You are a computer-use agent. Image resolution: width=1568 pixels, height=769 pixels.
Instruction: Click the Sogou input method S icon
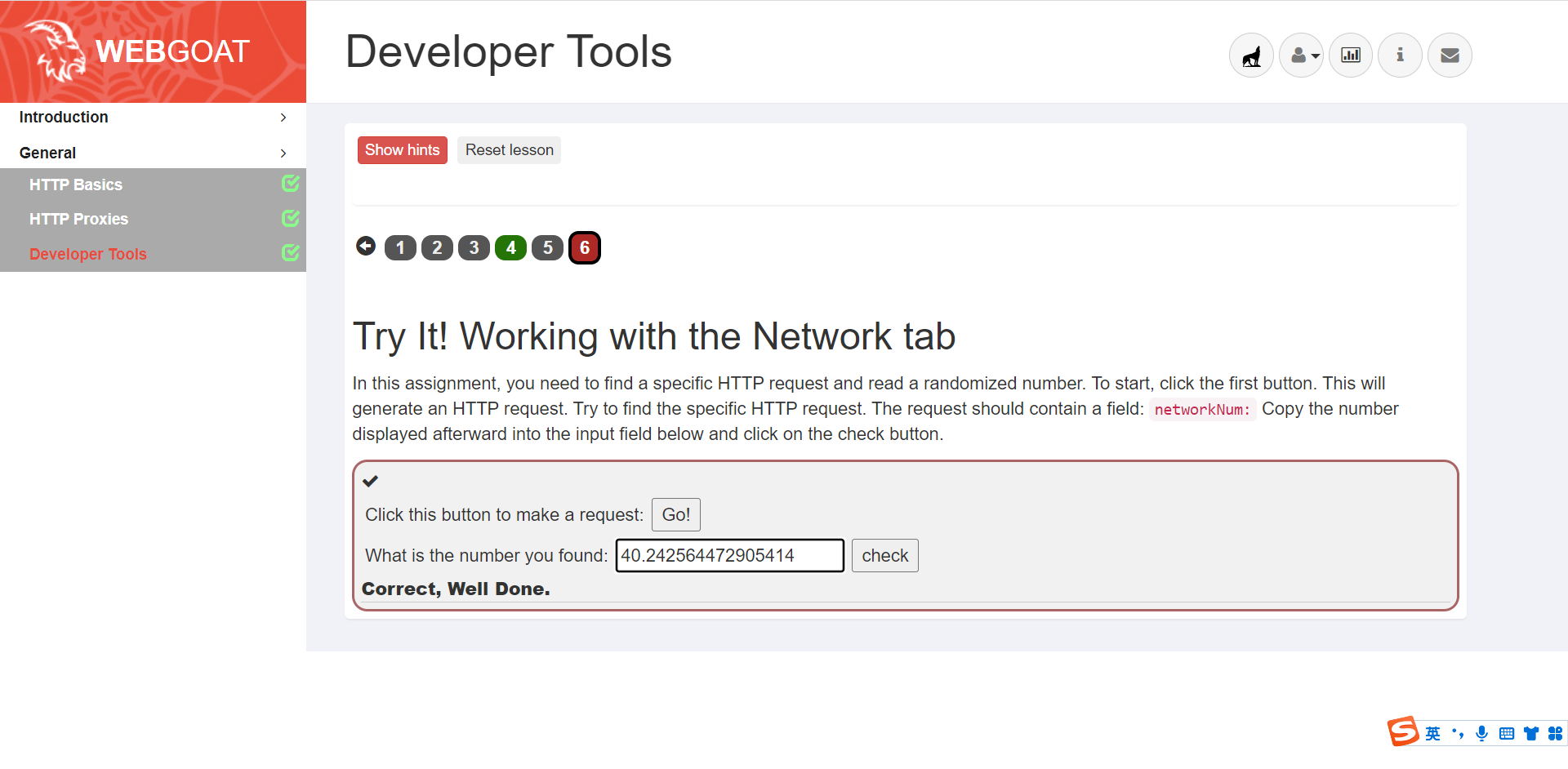click(1404, 731)
